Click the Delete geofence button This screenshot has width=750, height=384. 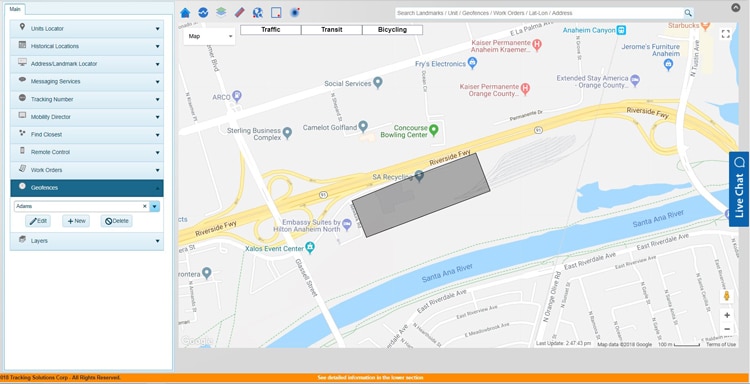(x=116, y=221)
